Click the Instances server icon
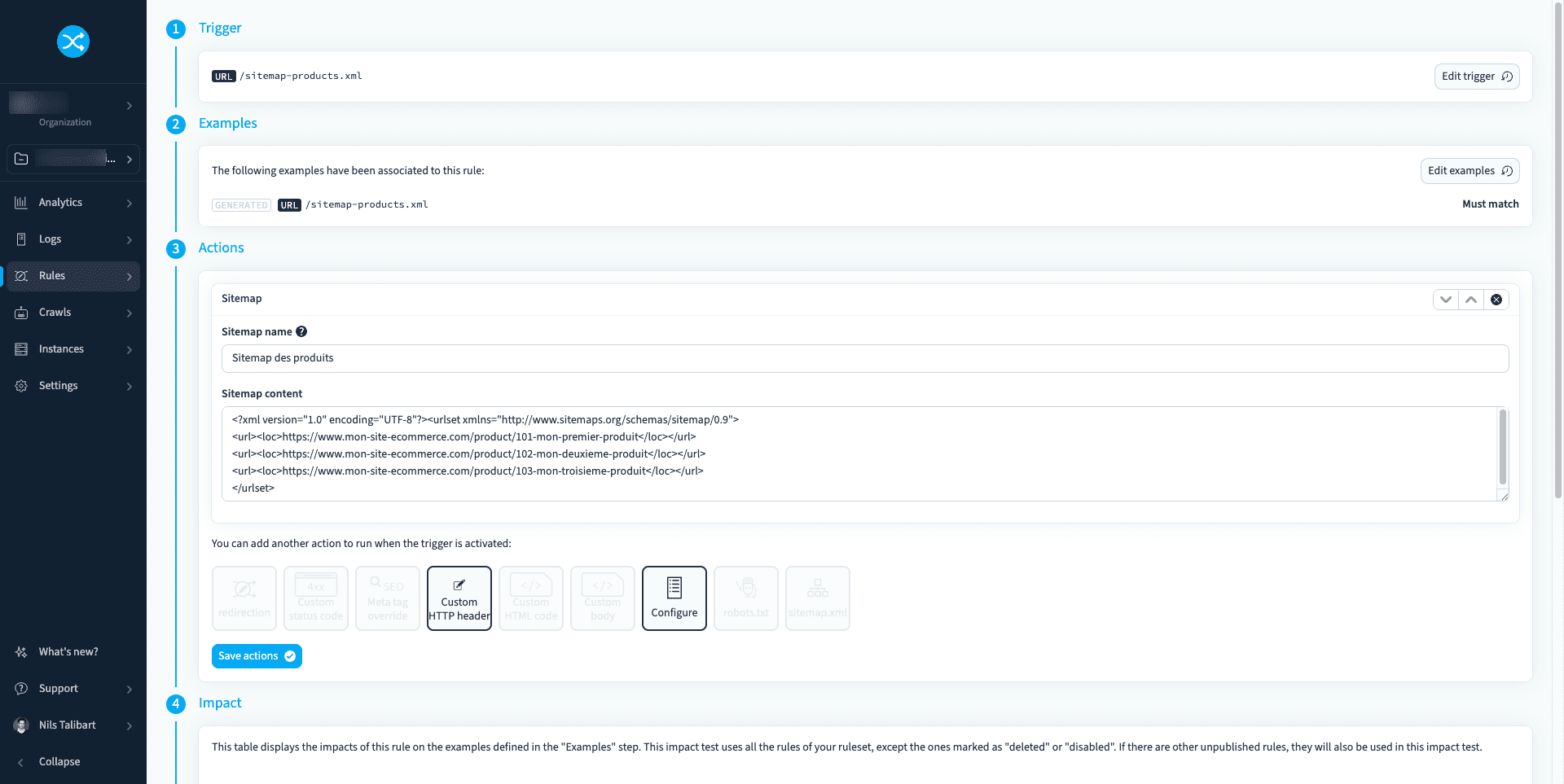The image size is (1564, 784). coord(21,349)
